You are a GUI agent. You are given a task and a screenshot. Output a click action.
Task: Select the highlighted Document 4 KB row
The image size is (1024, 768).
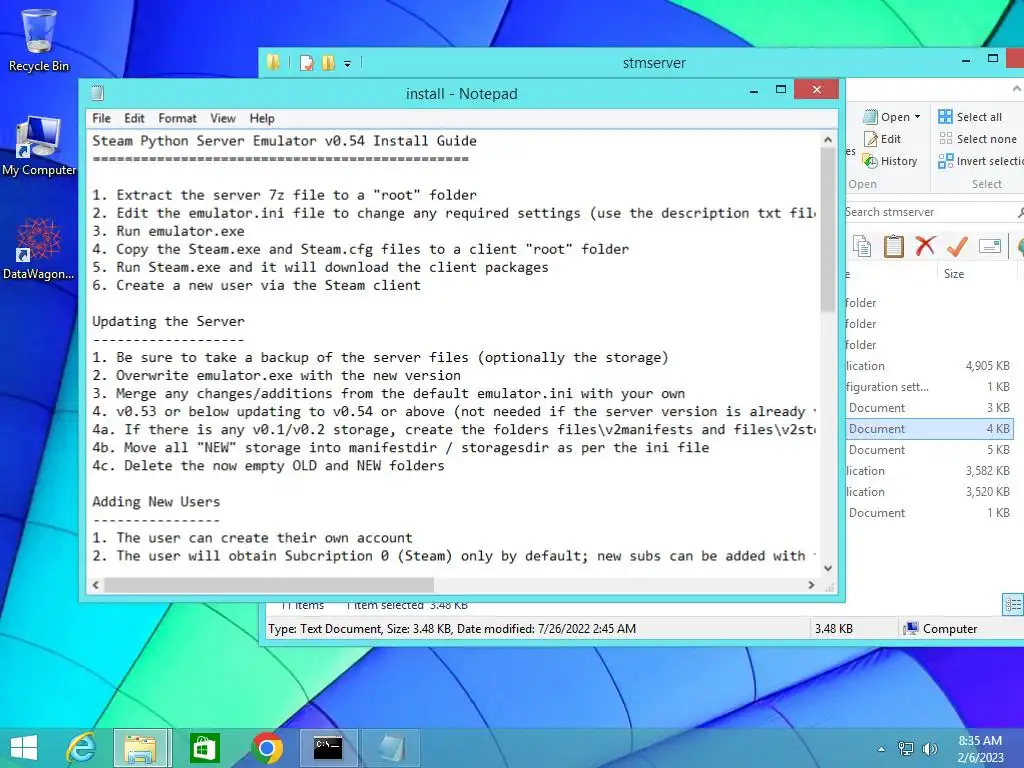pos(930,429)
